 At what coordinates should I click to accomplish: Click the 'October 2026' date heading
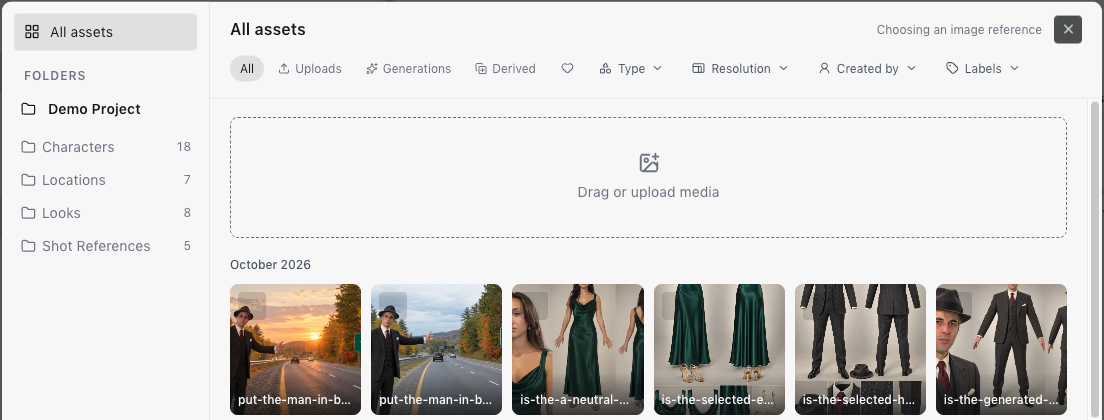click(270, 265)
